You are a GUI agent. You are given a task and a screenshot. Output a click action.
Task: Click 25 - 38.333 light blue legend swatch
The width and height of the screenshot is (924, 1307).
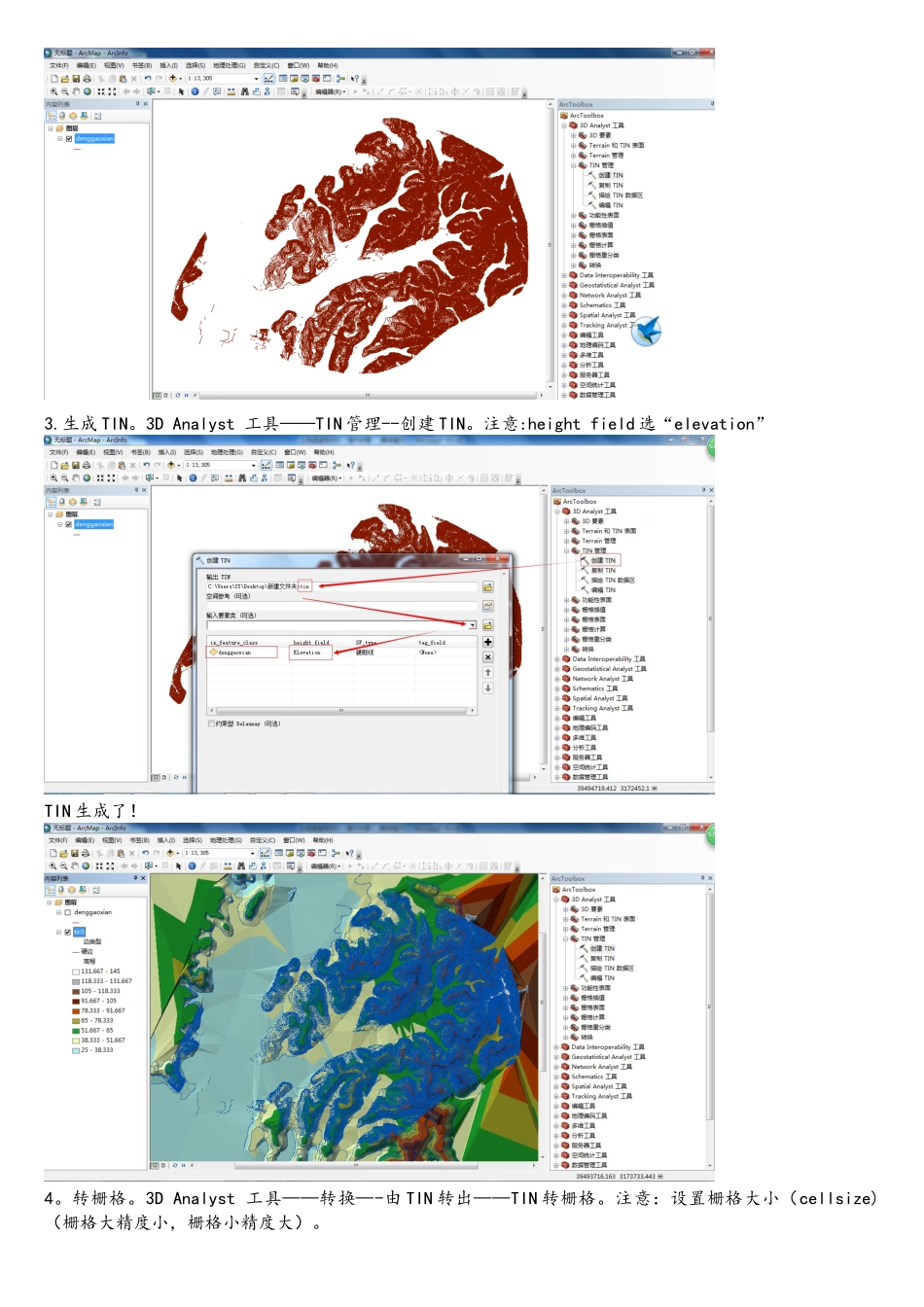click(76, 1050)
